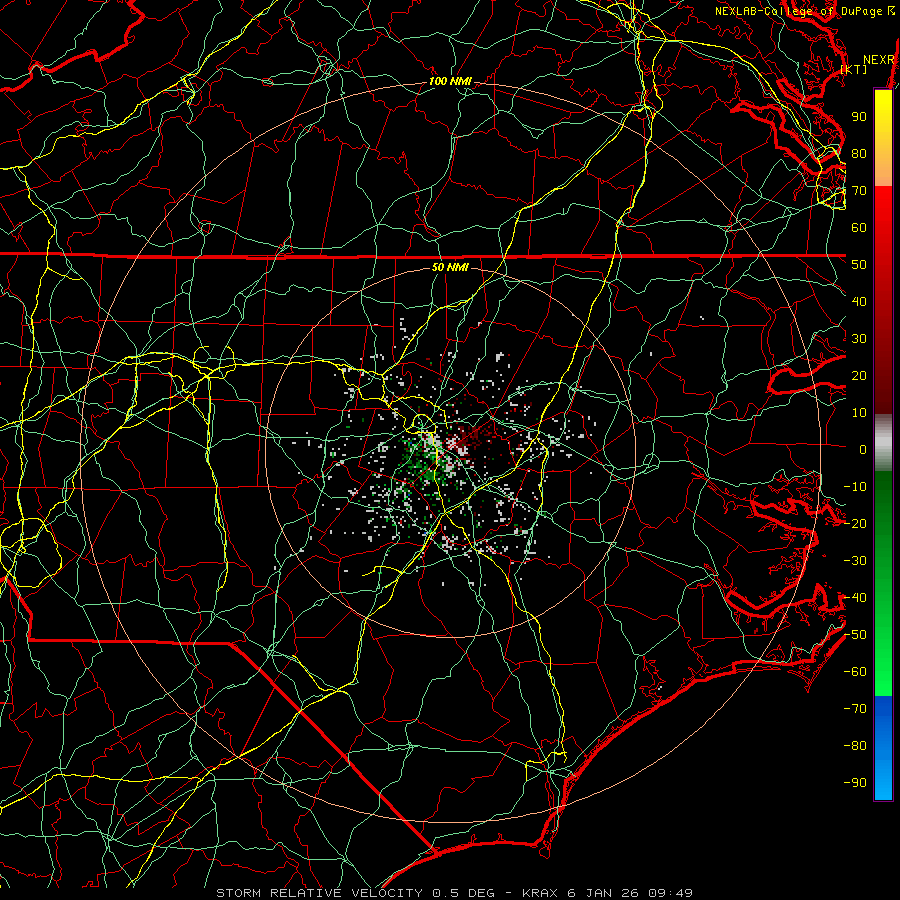Click the 90 value on the velocity scale
The height and width of the screenshot is (900, 900).
click(x=859, y=117)
